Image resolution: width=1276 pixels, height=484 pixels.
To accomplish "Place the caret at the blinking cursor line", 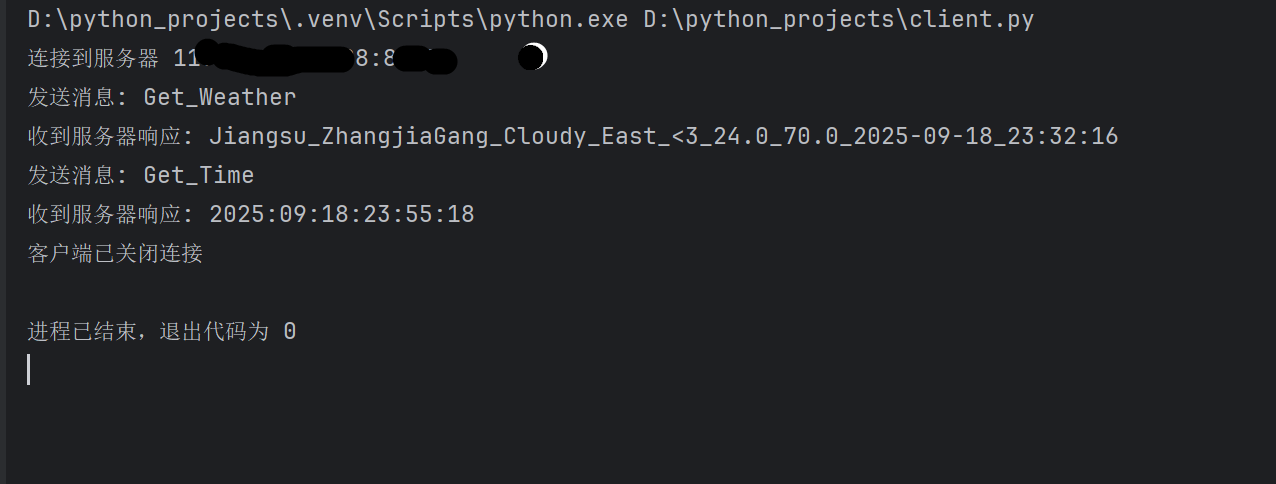I will point(29,370).
